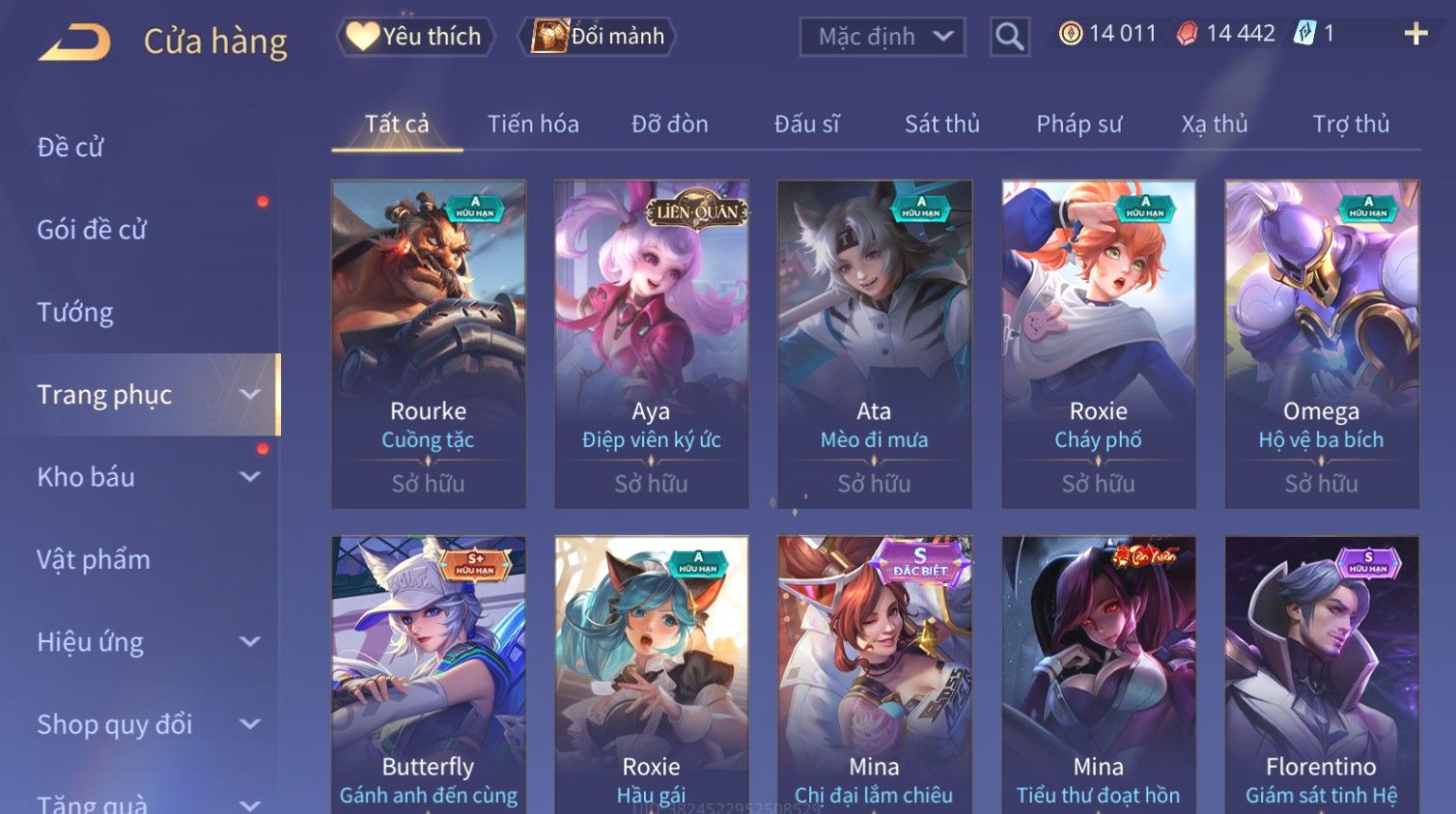Viewport: 1456px width, 814px height.
Task: Open the search magnifier icon
Action: click(1010, 37)
